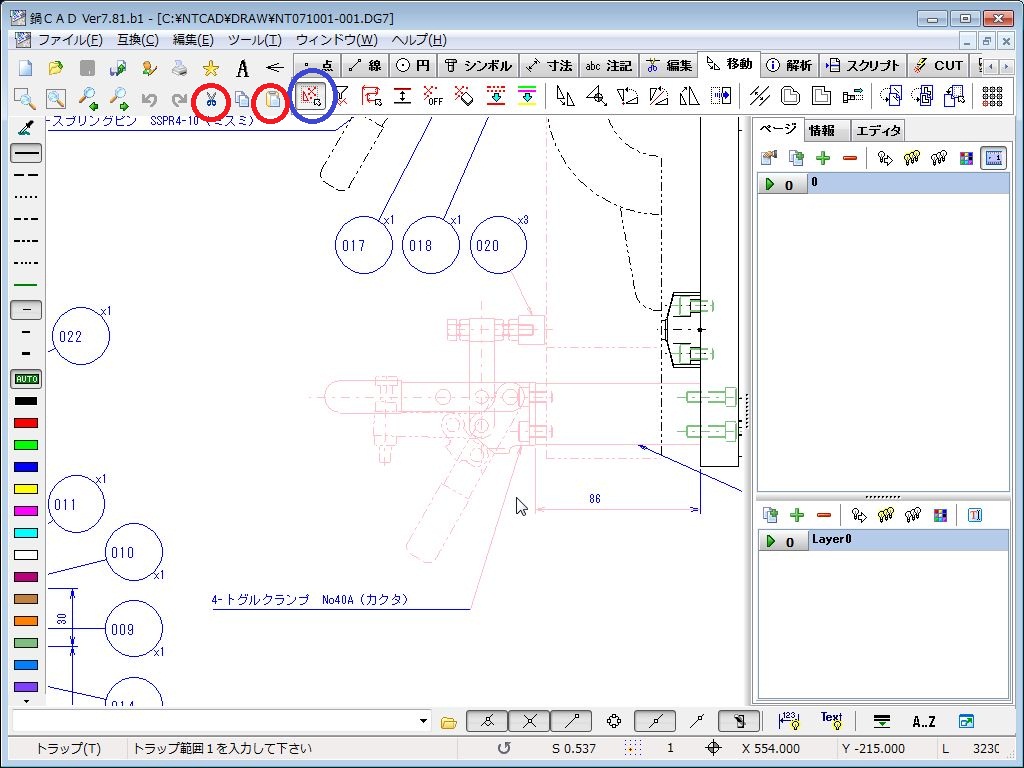Open the エディタ panel tab
This screenshot has width=1024, height=768.
pos(878,131)
